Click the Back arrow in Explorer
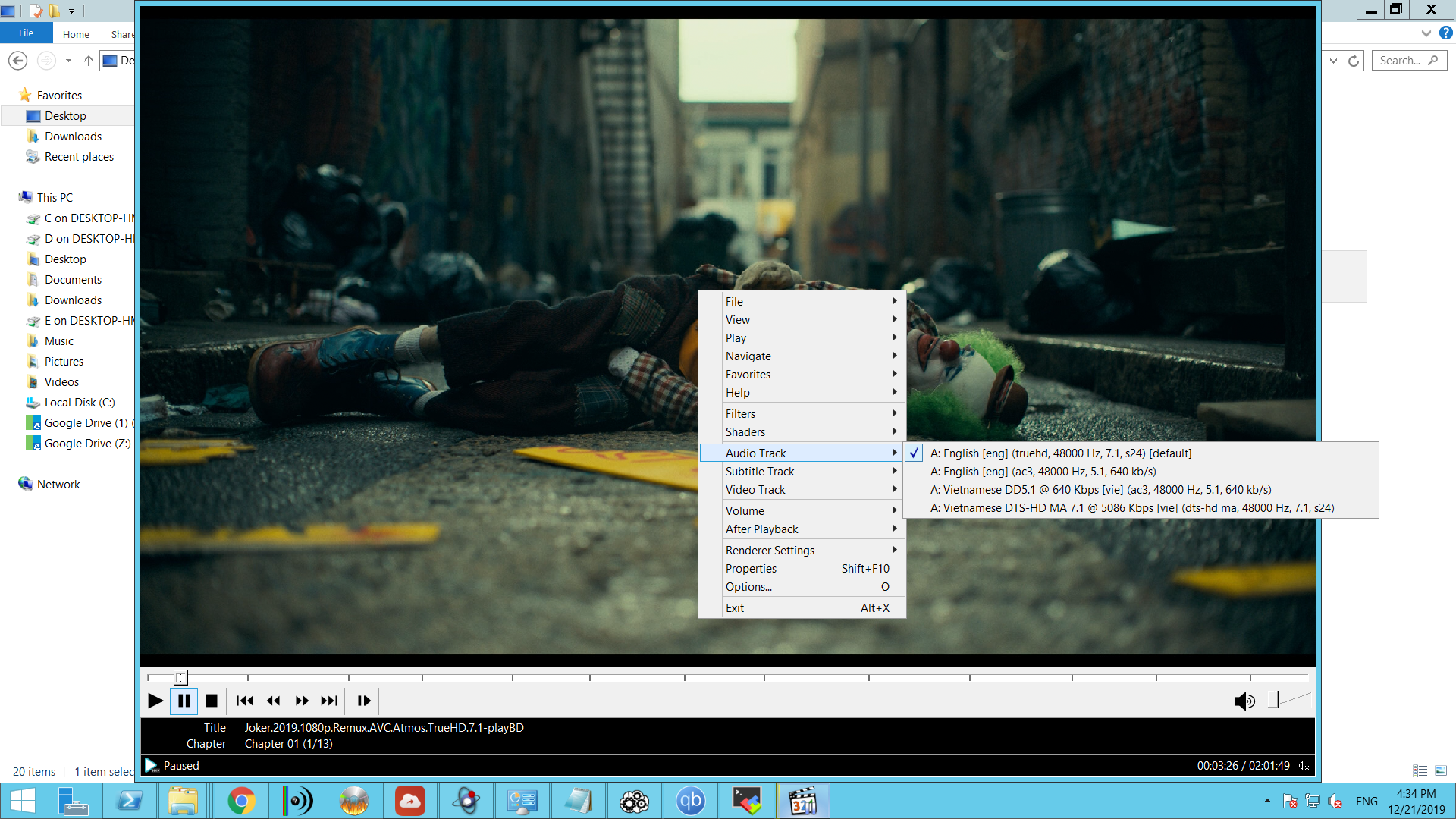 tap(18, 61)
